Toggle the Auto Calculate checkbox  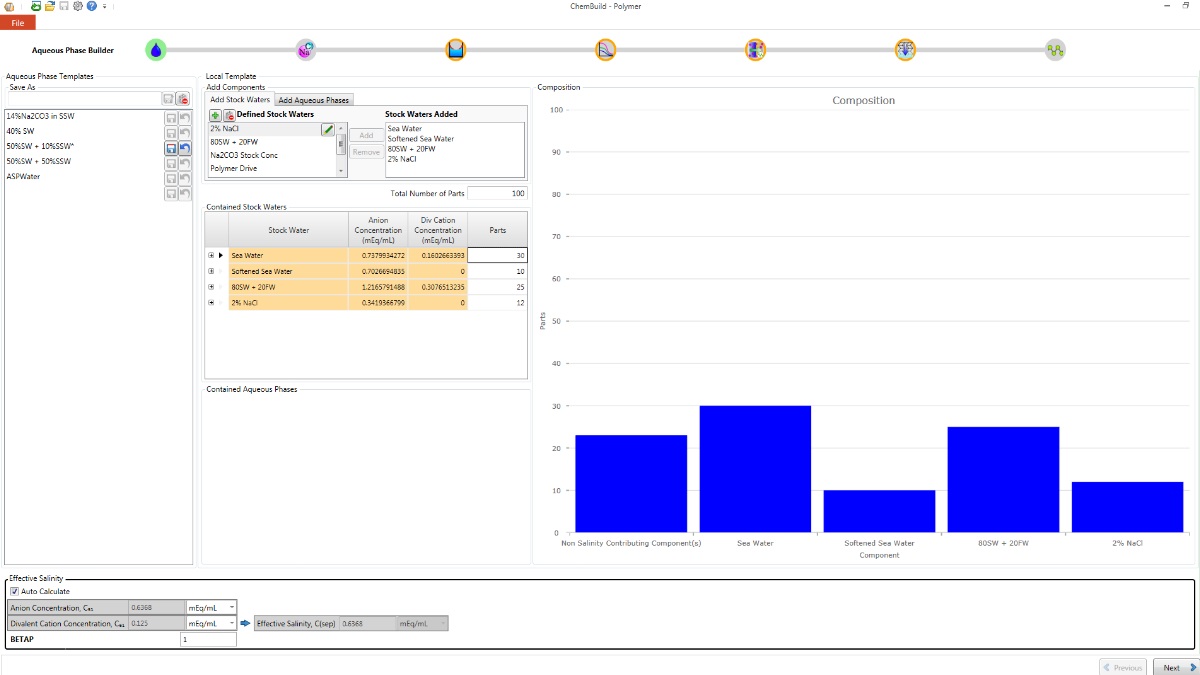14,591
